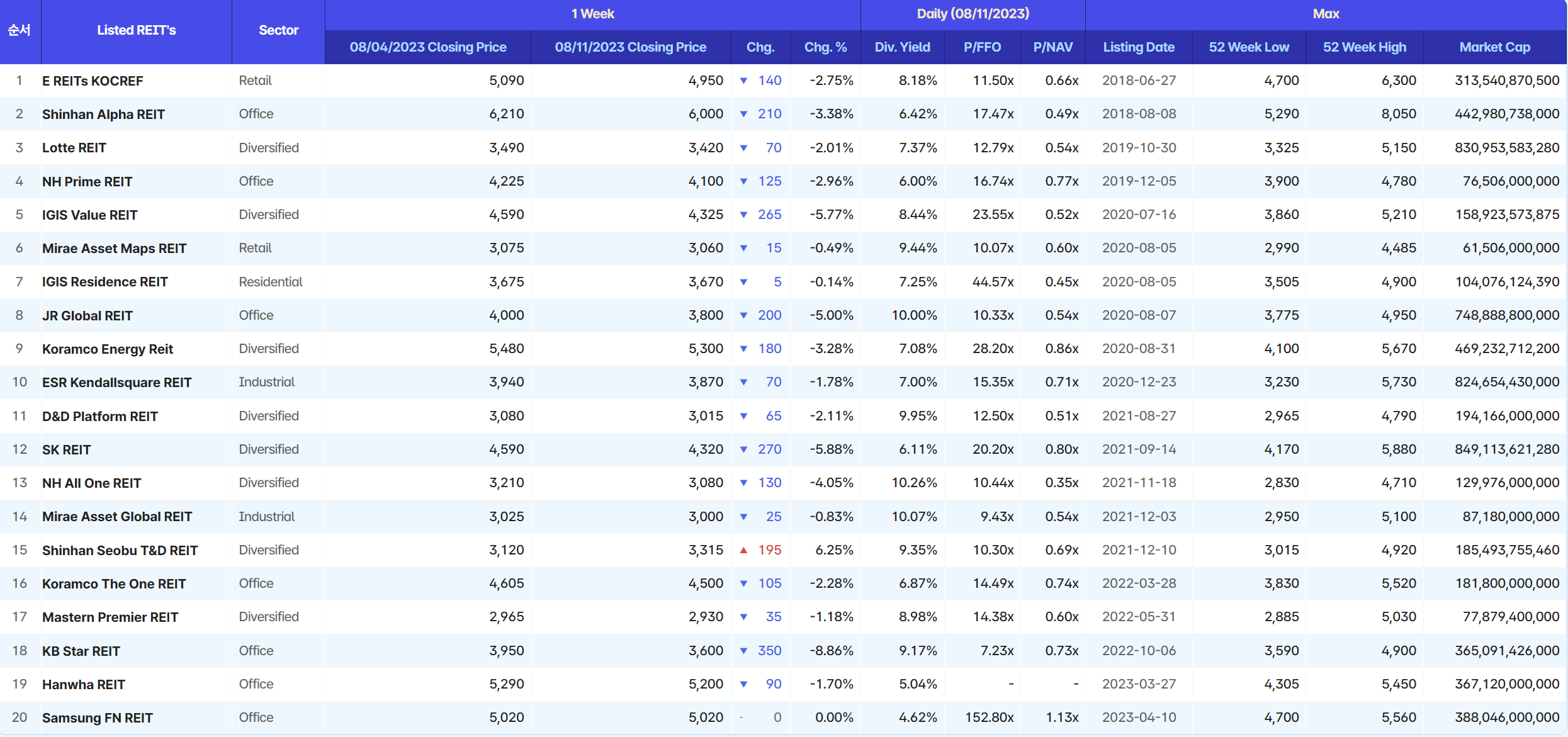Click the Max group header
Image resolution: width=1568 pixels, height=737 pixels.
1326,14
